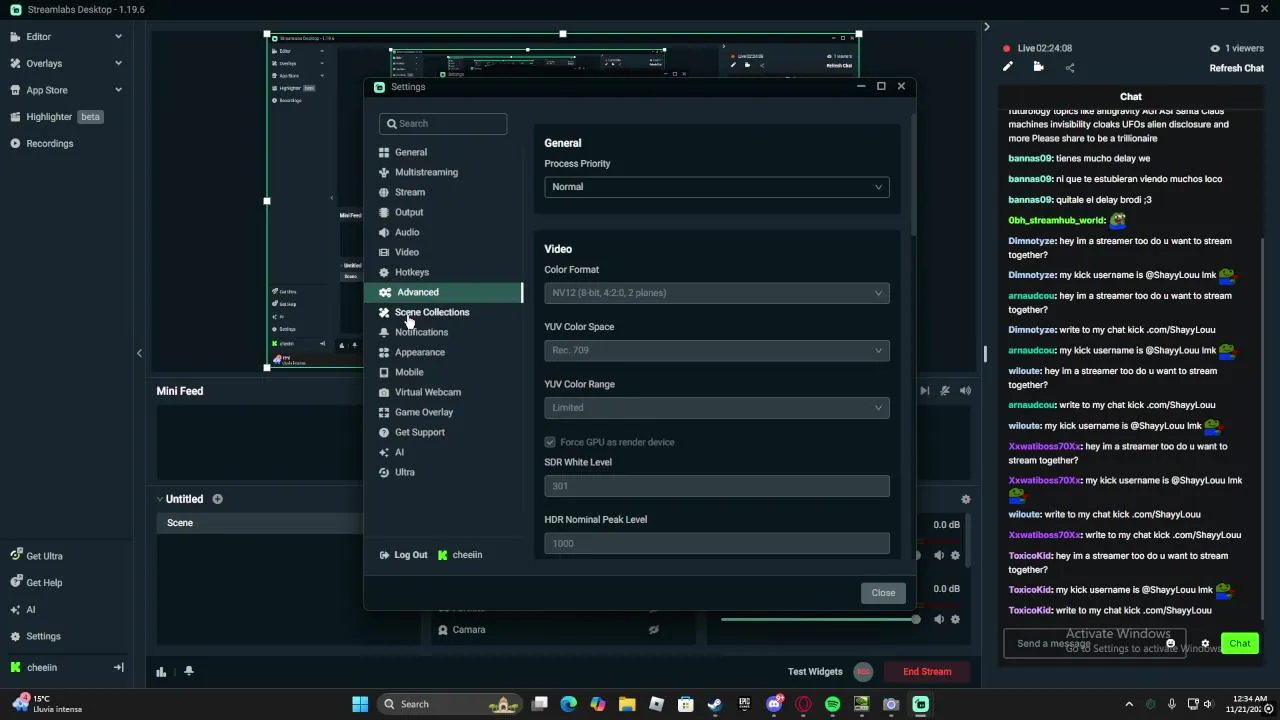Viewport: 1280px width, 720px height.
Task: Click HDR Nominal Peak Level field
Action: tap(716, 543)
